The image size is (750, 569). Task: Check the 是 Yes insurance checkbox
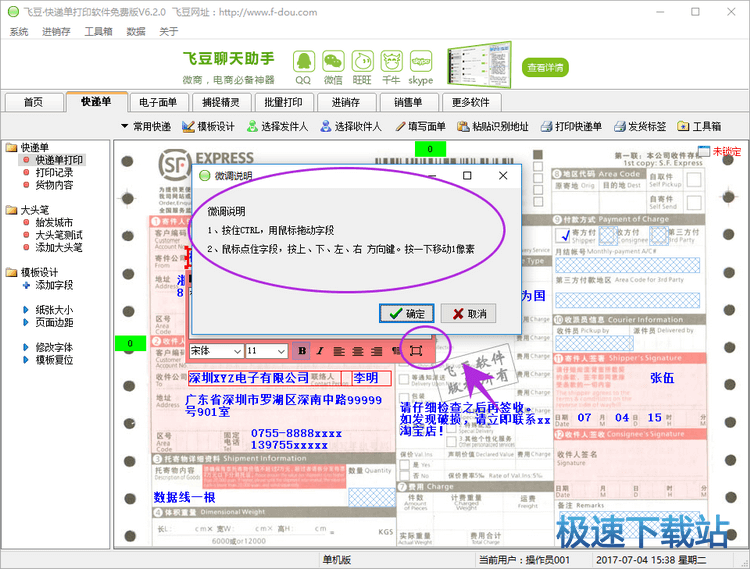(405, 464)
